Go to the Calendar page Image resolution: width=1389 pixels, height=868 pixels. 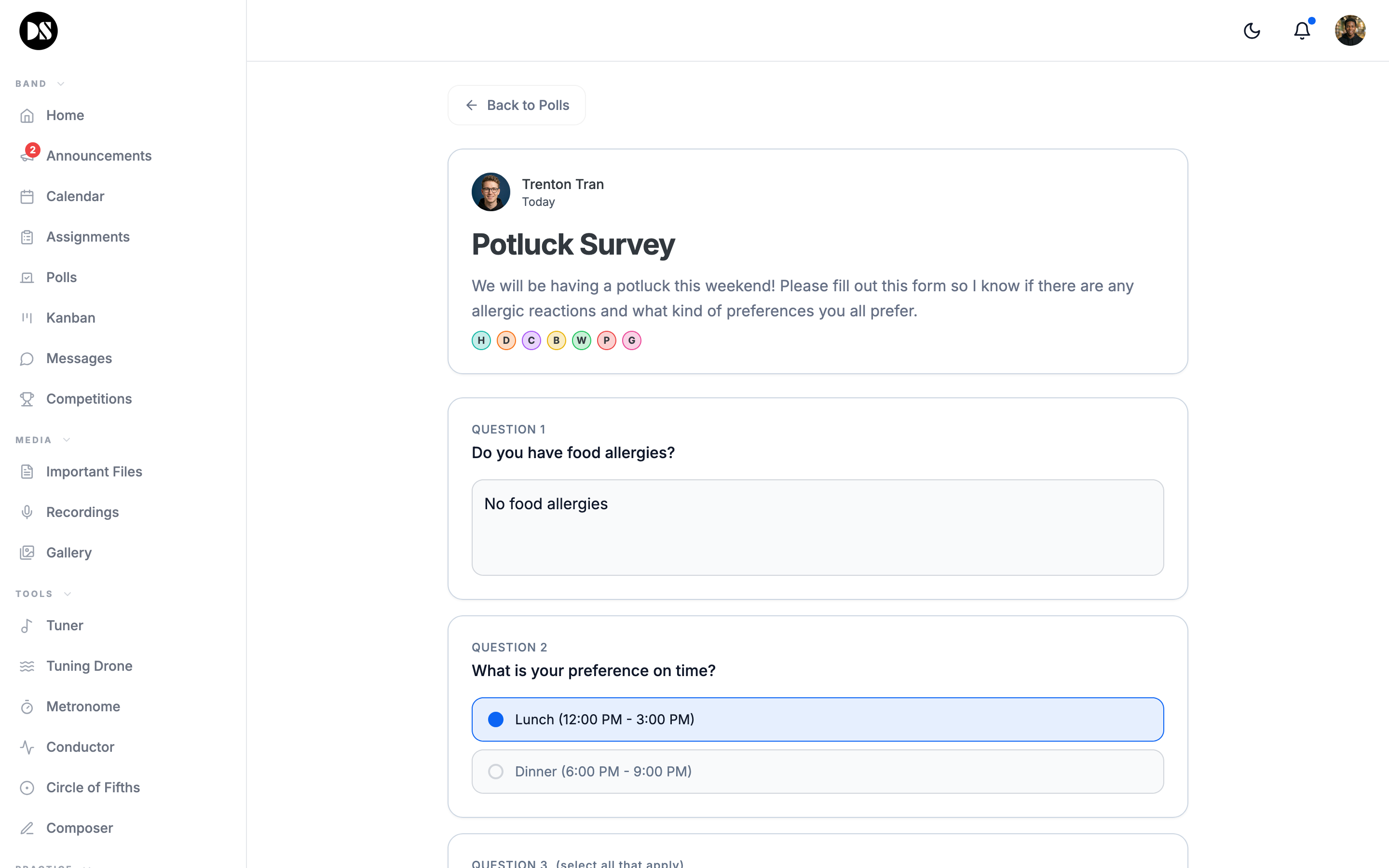[75, 196]
